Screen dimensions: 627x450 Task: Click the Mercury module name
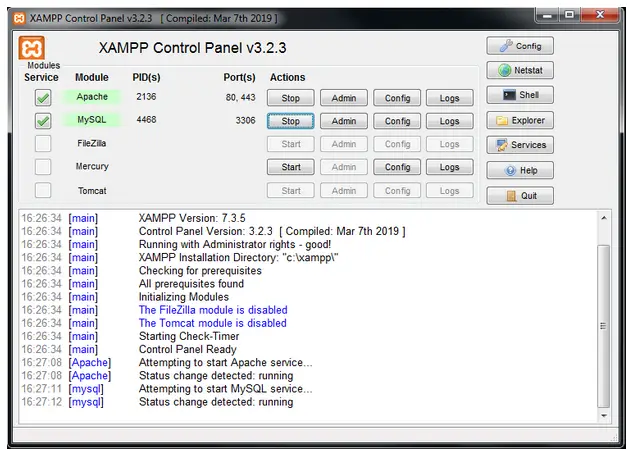tap(92, 166)
